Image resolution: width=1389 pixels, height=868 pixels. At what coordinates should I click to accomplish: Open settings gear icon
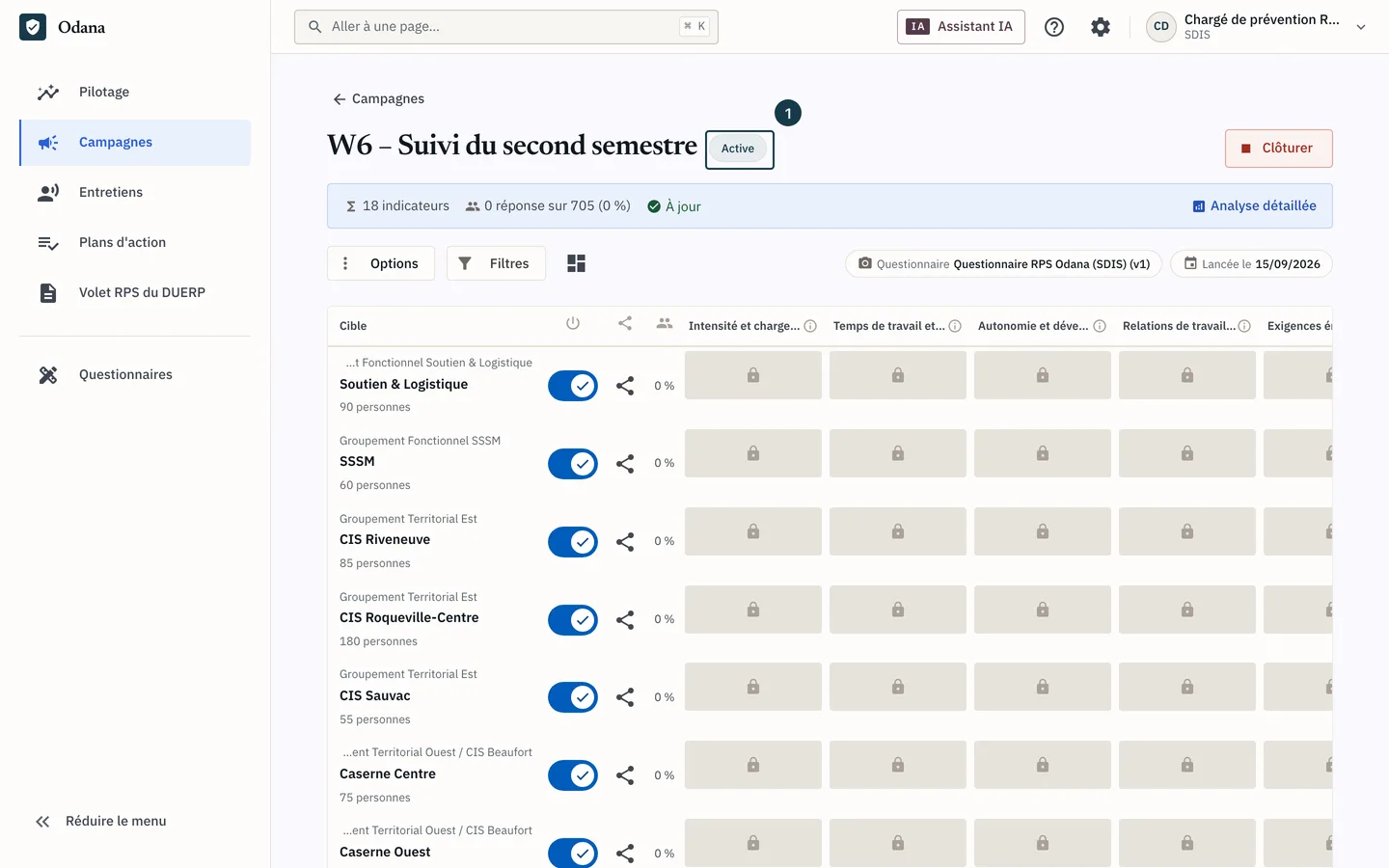pos(1101,27)
